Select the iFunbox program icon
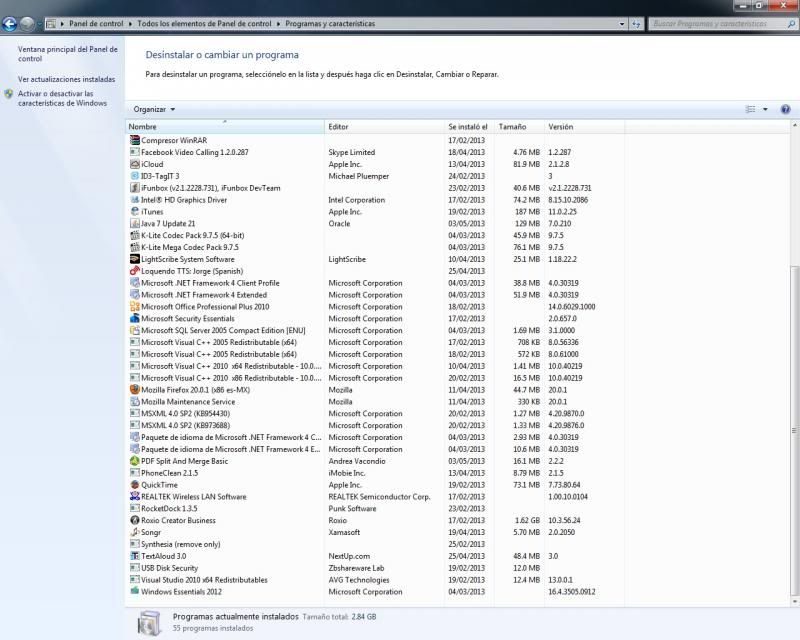Image resolution: width=800 pixels, height=640 pixels. 135,187
